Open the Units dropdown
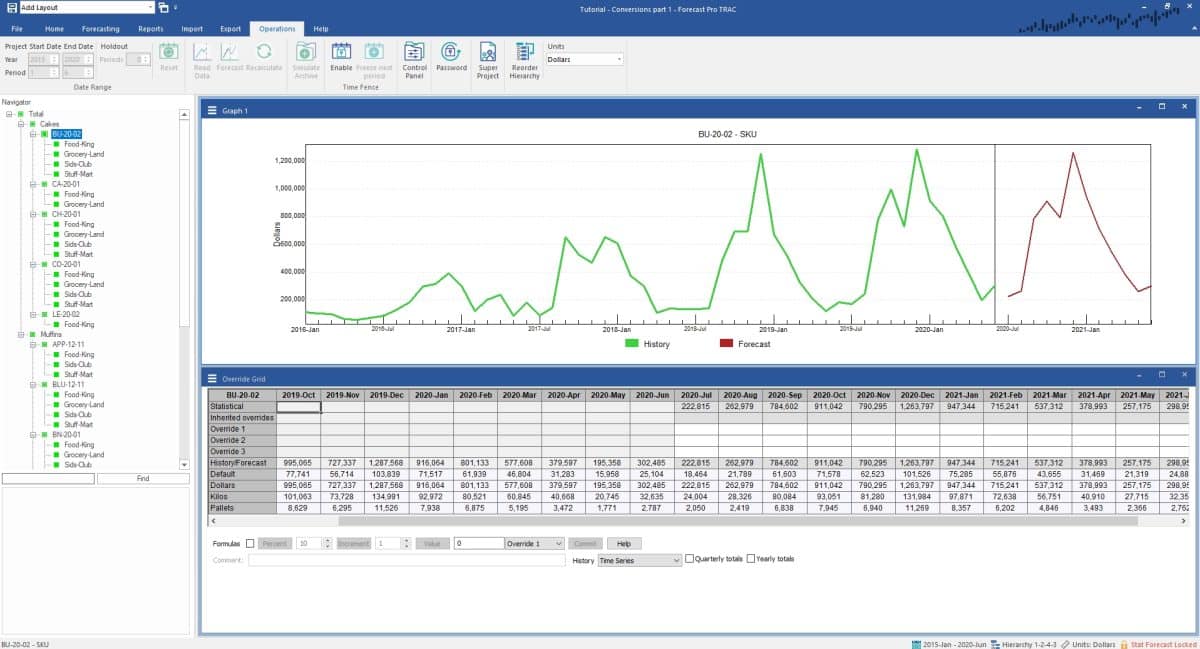This screenshot has width=1200, height=649. (584, 59)
